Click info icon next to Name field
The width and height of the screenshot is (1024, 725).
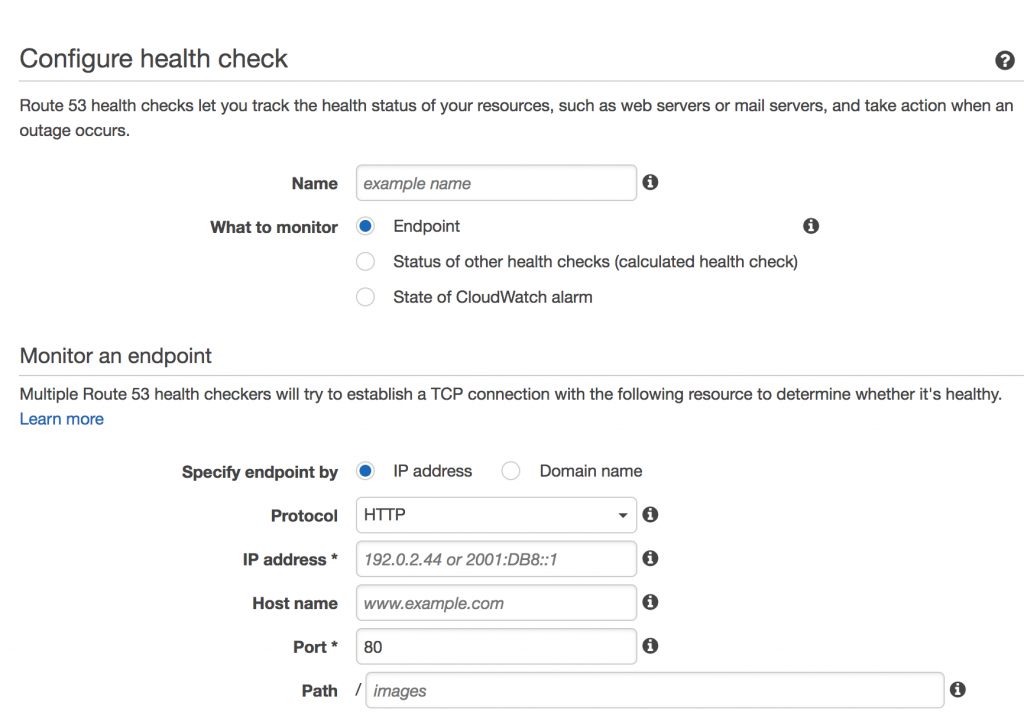[650, 182]
